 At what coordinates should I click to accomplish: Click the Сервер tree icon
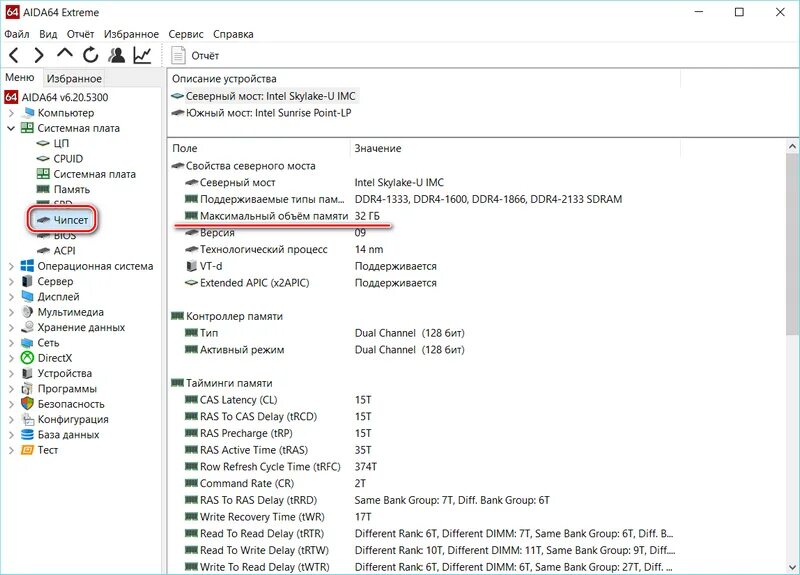(x=27, y=281)
